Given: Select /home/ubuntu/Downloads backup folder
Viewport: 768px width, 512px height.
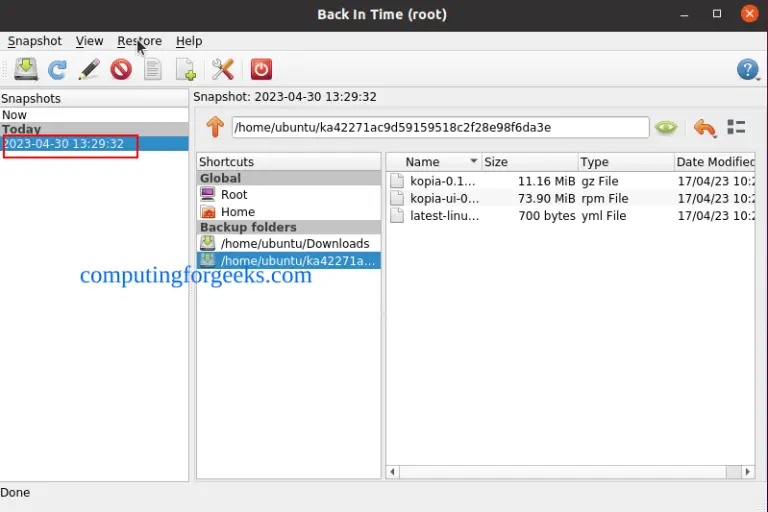Looking at the screenshot, I should (288, 244).
